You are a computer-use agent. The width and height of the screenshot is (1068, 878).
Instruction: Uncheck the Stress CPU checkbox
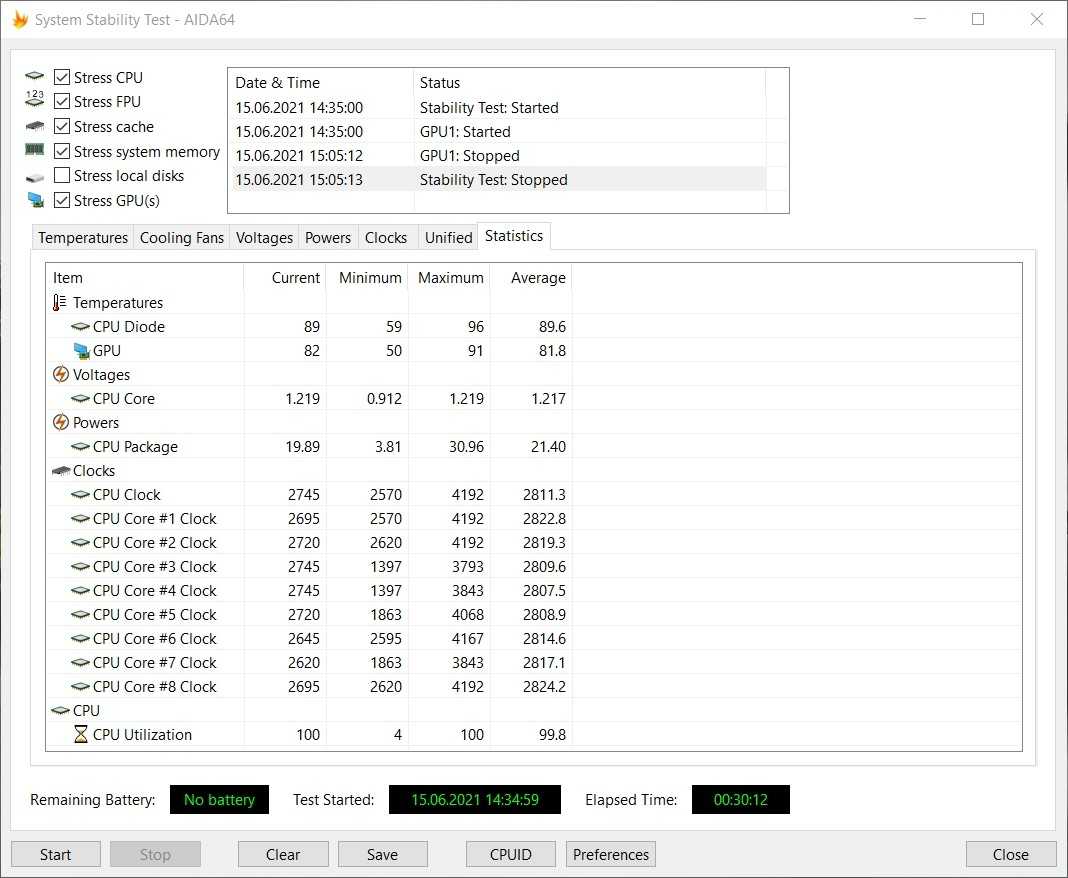click(x=62, y=78)
